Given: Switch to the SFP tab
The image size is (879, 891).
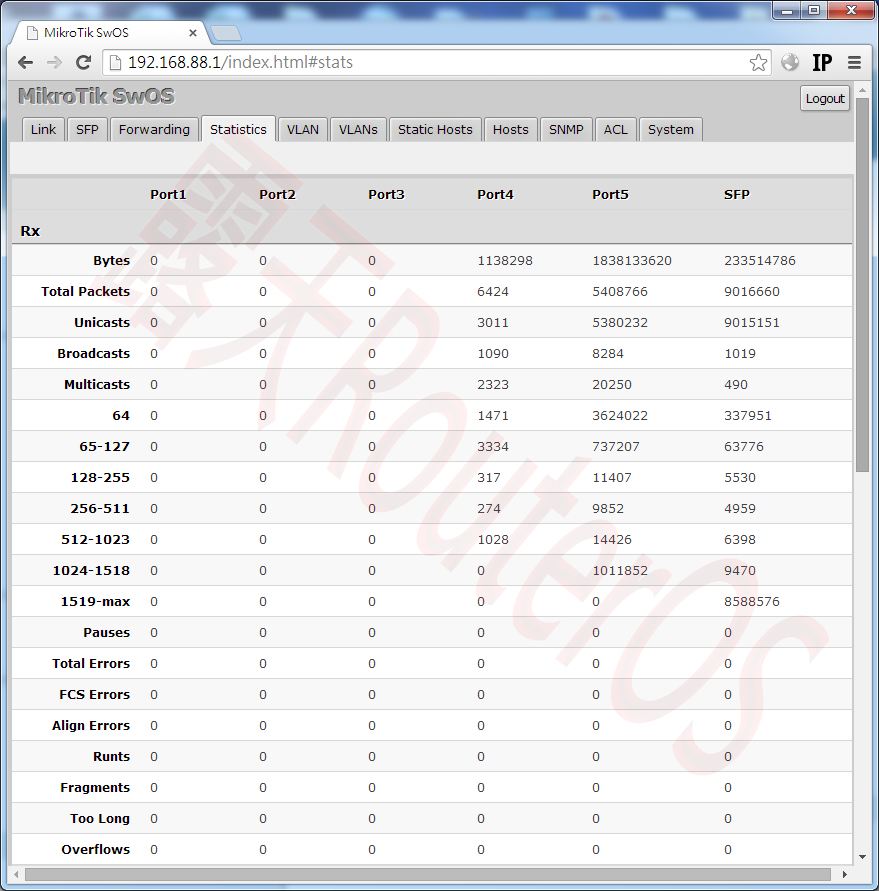Looking at the screenshot, I should pyautogui.click(x=87, y=130).
